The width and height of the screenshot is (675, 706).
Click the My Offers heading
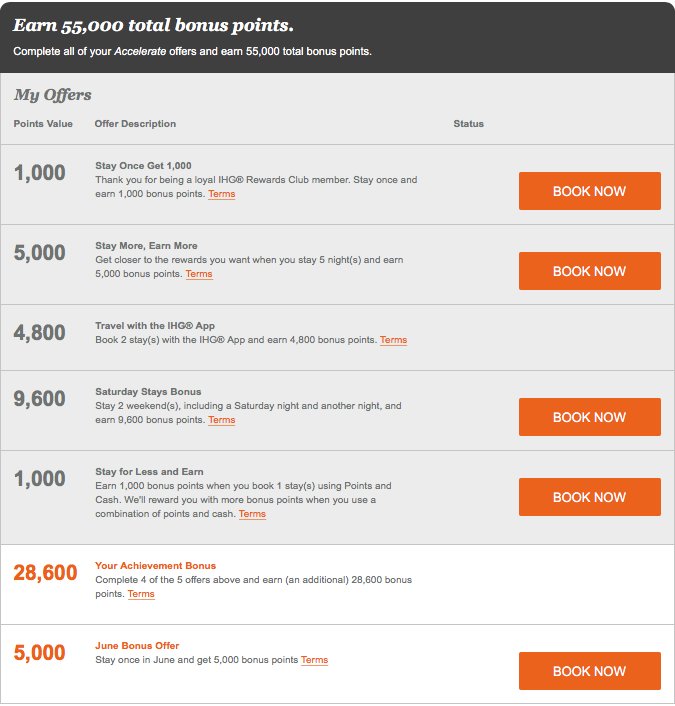tap(52, 95)
